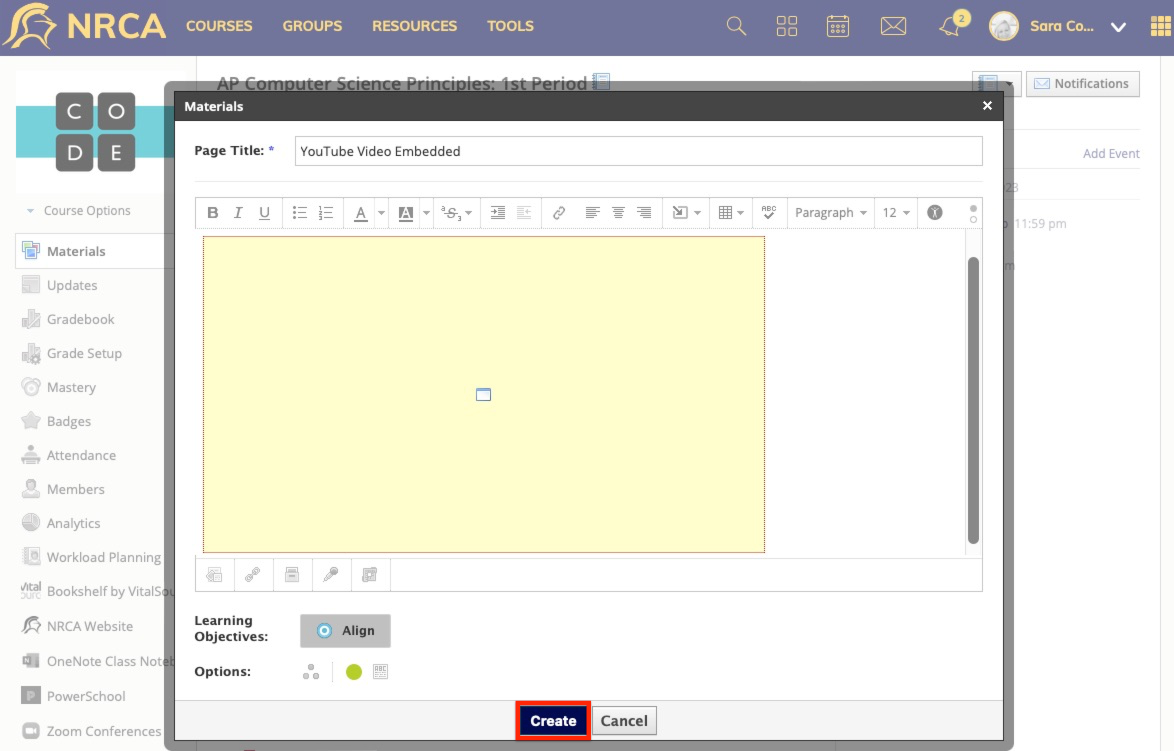Toggle the grading options setting

point(381,671)
